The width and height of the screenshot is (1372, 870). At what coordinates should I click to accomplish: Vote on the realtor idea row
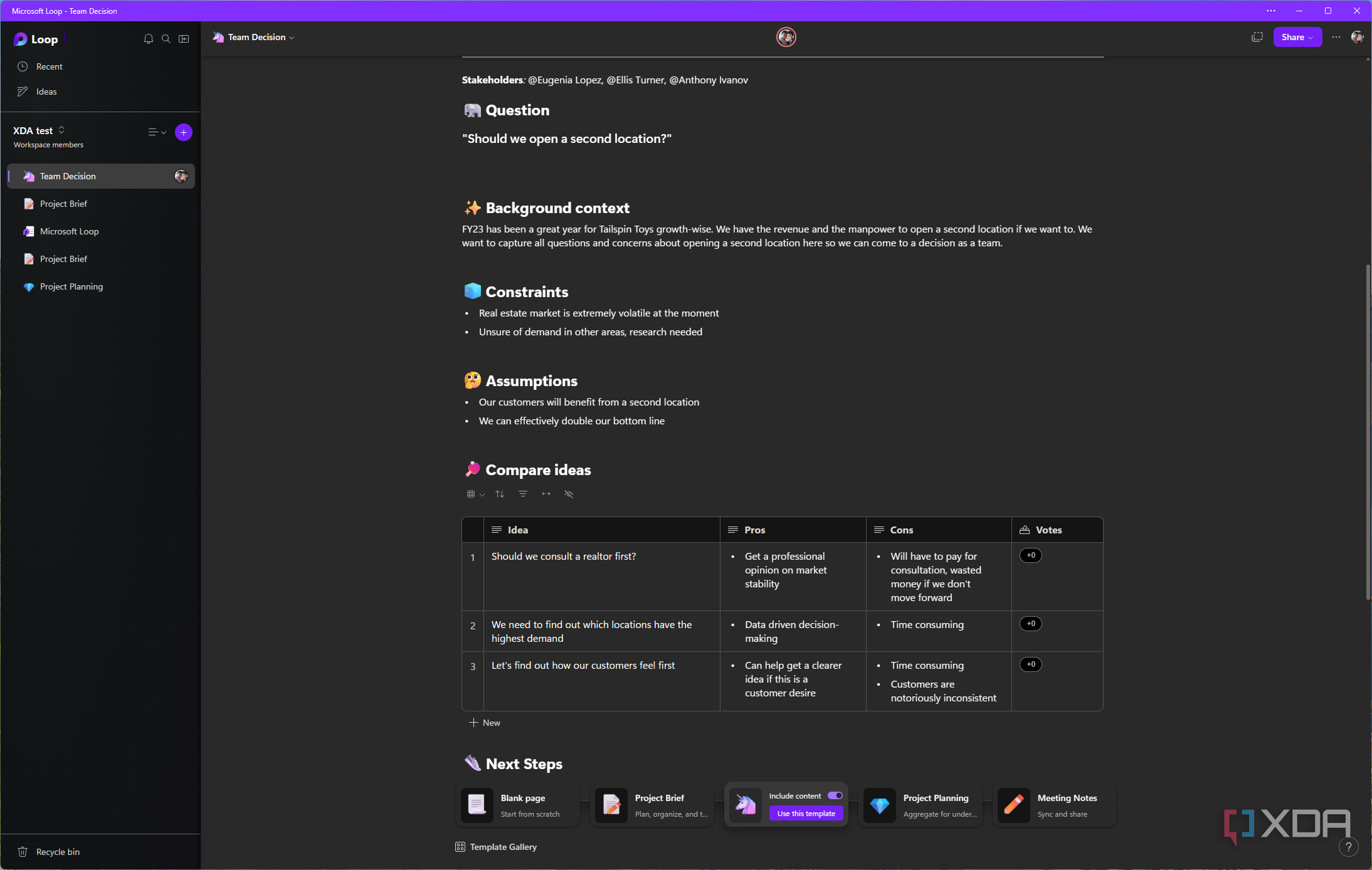pos(1030,555)
